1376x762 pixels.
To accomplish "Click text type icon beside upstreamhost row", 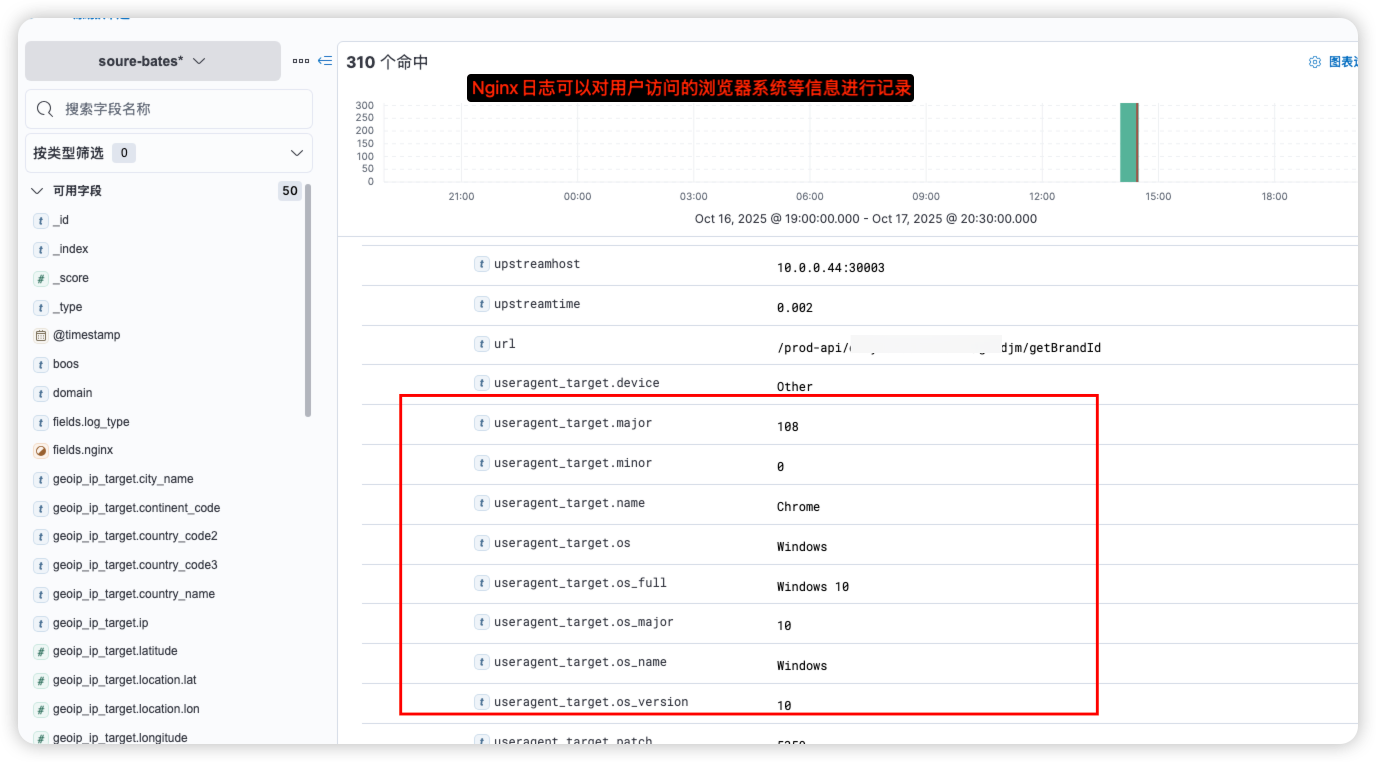I will tap(482, 264).
